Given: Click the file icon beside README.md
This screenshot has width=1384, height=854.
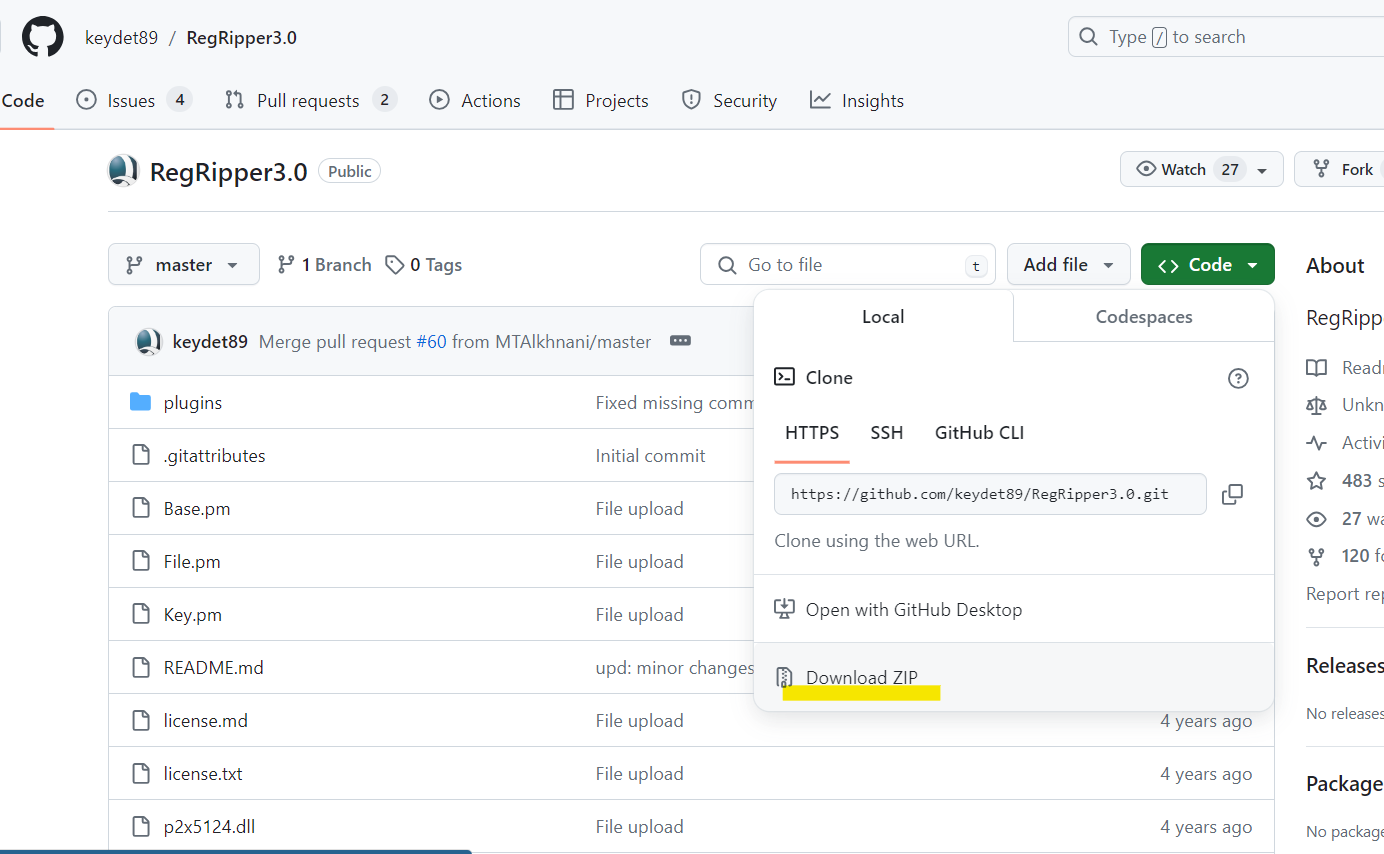Looking at the screenshot, I should coord(141,667).
